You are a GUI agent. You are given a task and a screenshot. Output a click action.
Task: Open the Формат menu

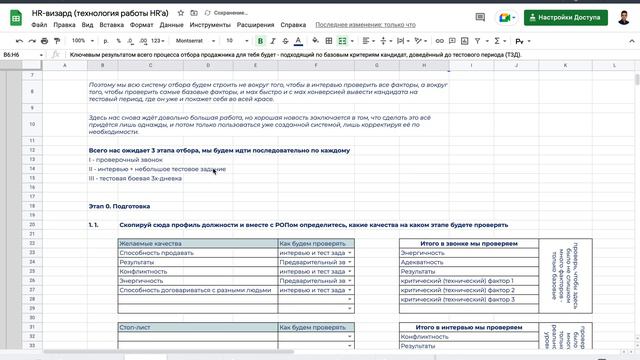click(141, 25)
